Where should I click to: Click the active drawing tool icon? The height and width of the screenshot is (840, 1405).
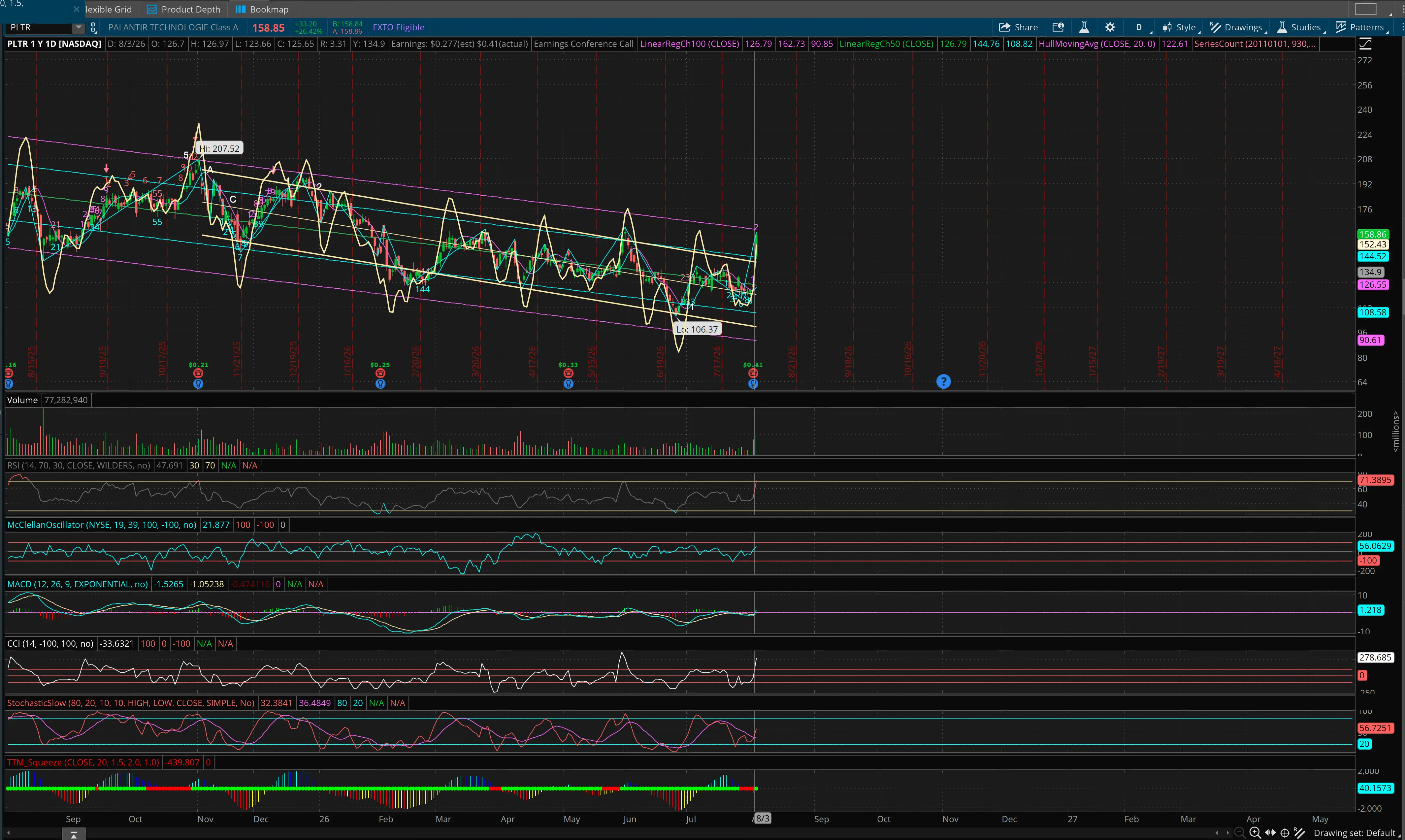click(x=1299, y=833)
